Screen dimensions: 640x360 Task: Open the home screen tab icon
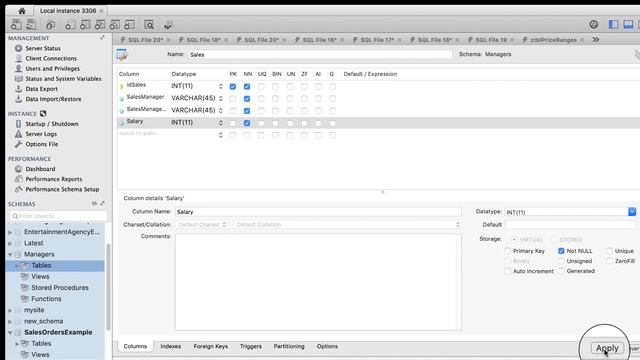click(22, 11)
